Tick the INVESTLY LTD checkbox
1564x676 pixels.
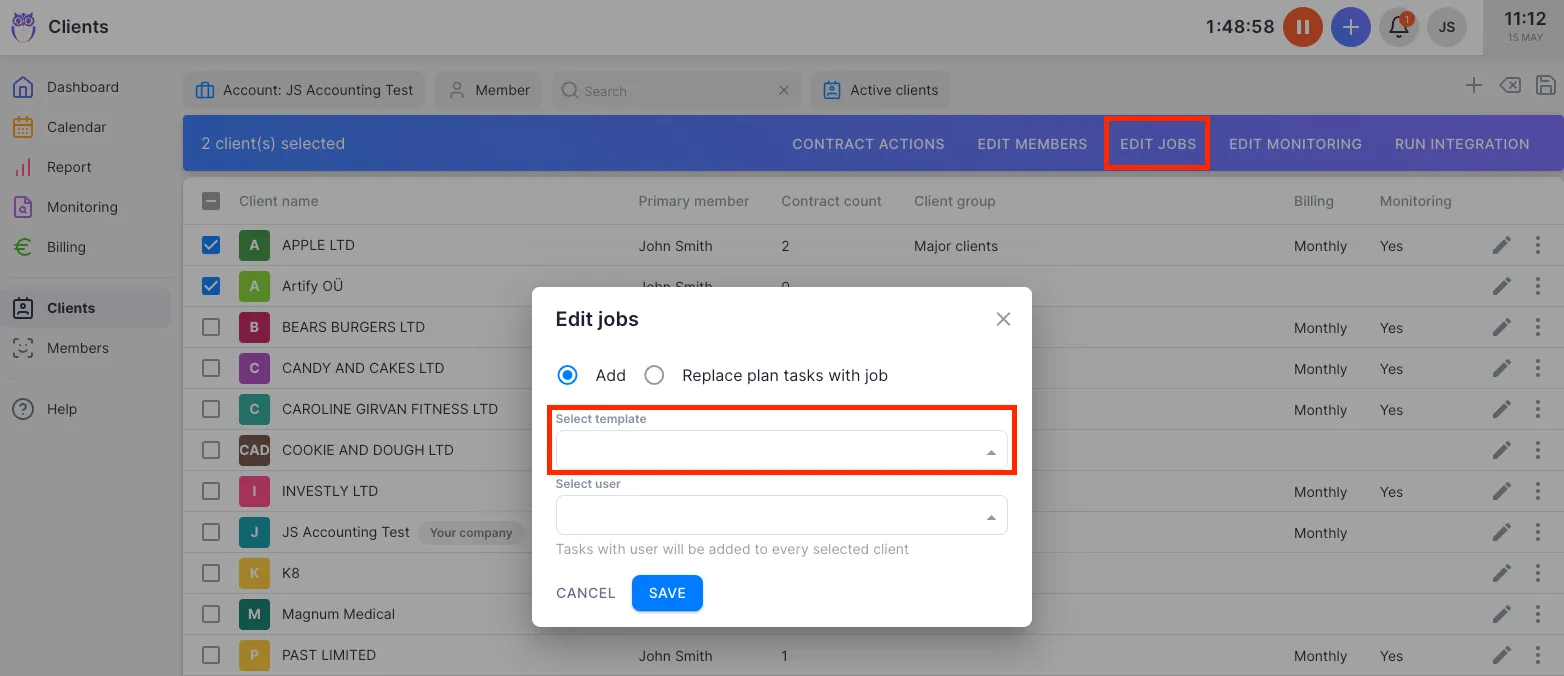(x=211, y=491)
